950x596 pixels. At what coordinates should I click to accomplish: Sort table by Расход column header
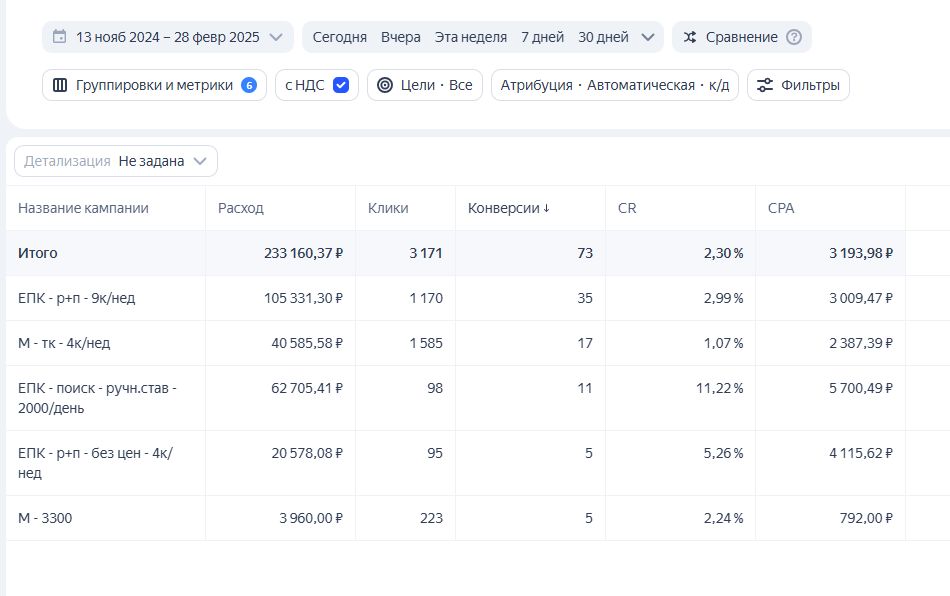click(241, 208)
